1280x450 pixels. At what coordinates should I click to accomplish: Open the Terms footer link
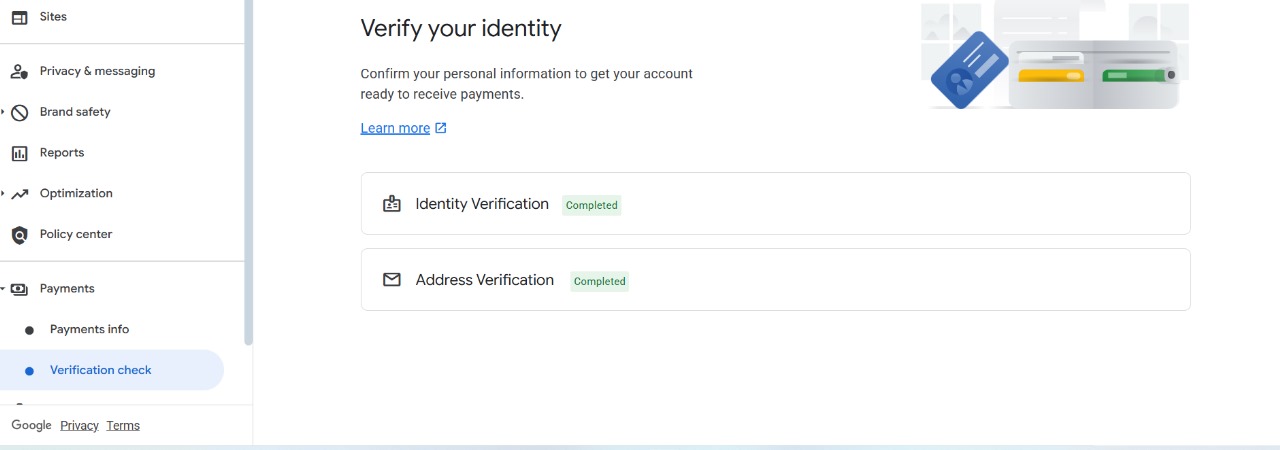coord(123,425)
